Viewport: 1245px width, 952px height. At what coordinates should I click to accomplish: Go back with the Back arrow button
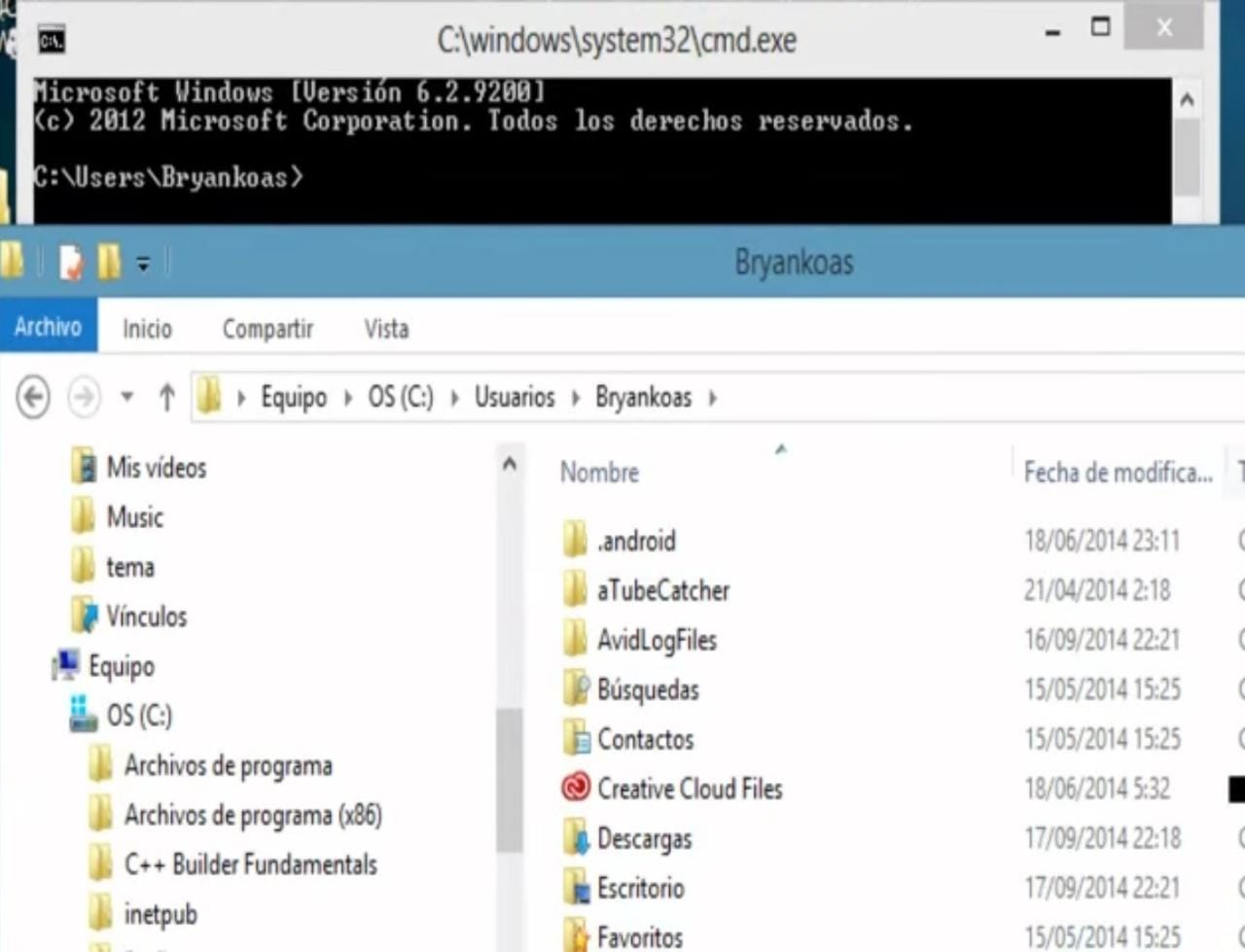[33, 397]
